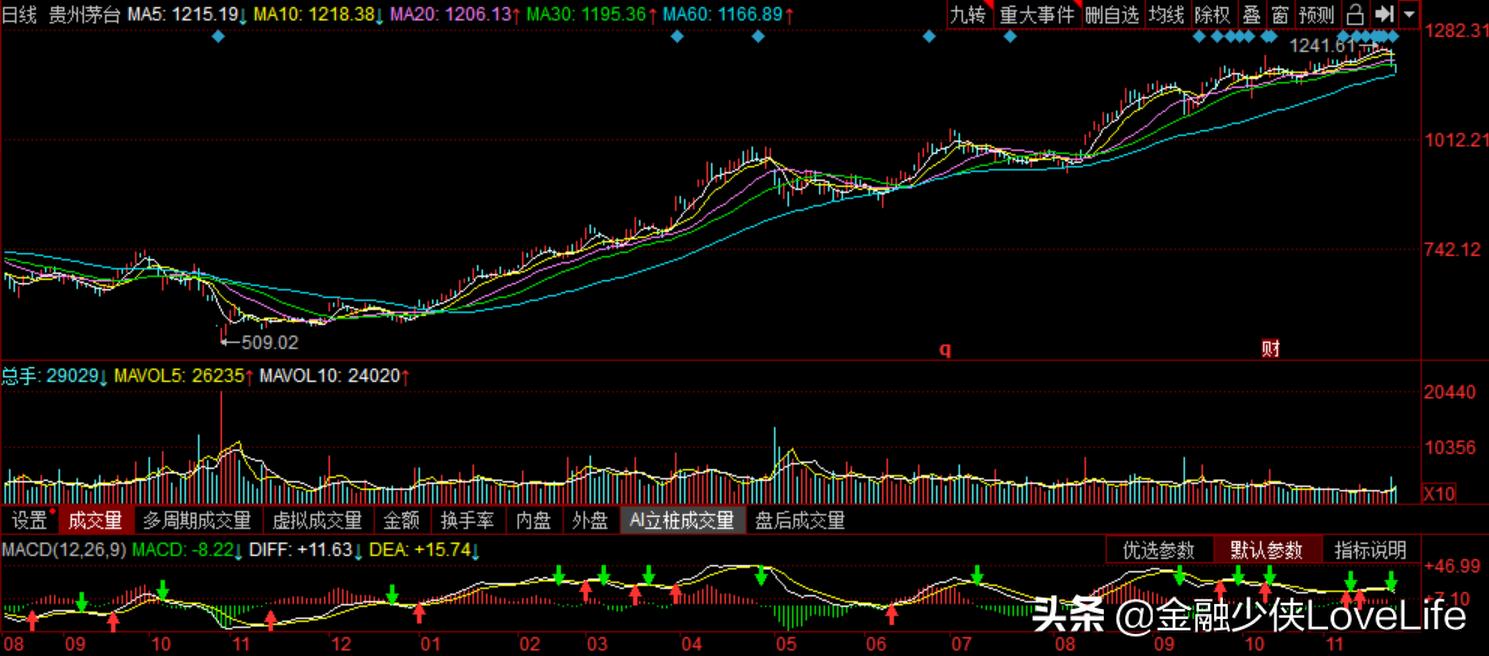This screenshot has height=656, width=1489.
Task: Toggle 除权 ex-rights adjustment
Action: tap(1213, 15)
